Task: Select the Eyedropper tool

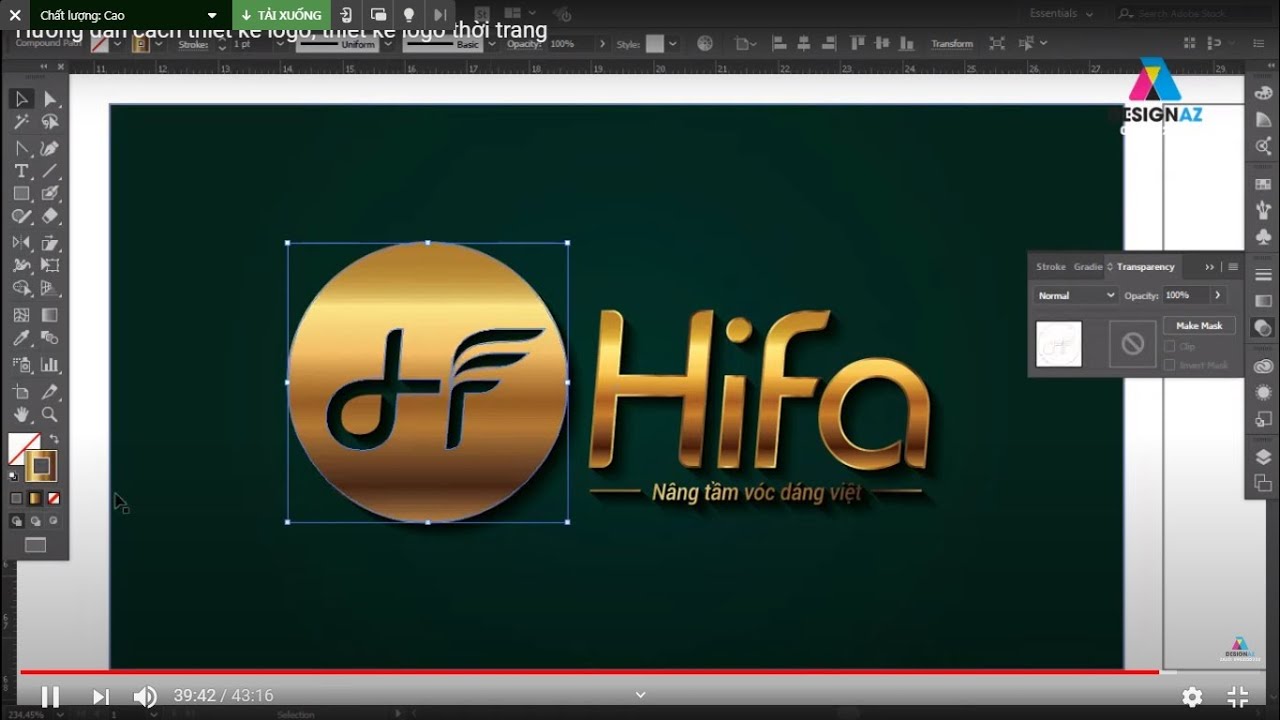Action: coord(21,339)
